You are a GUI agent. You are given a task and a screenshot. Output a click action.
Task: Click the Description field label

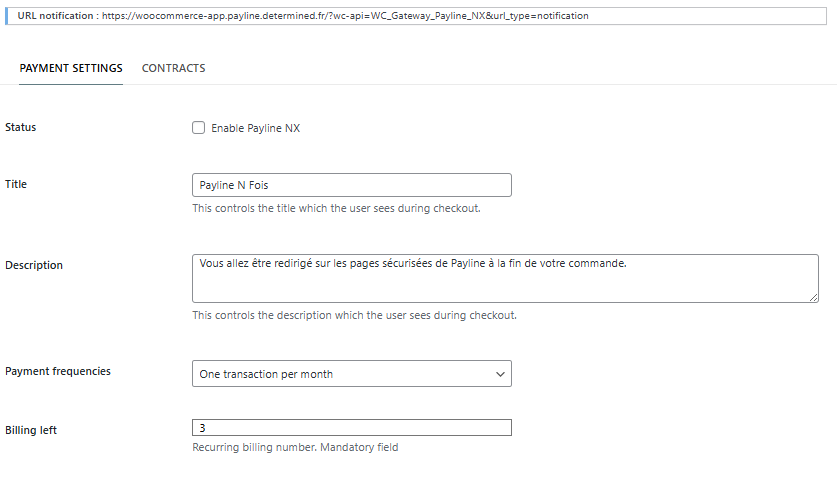pos(34,265)
